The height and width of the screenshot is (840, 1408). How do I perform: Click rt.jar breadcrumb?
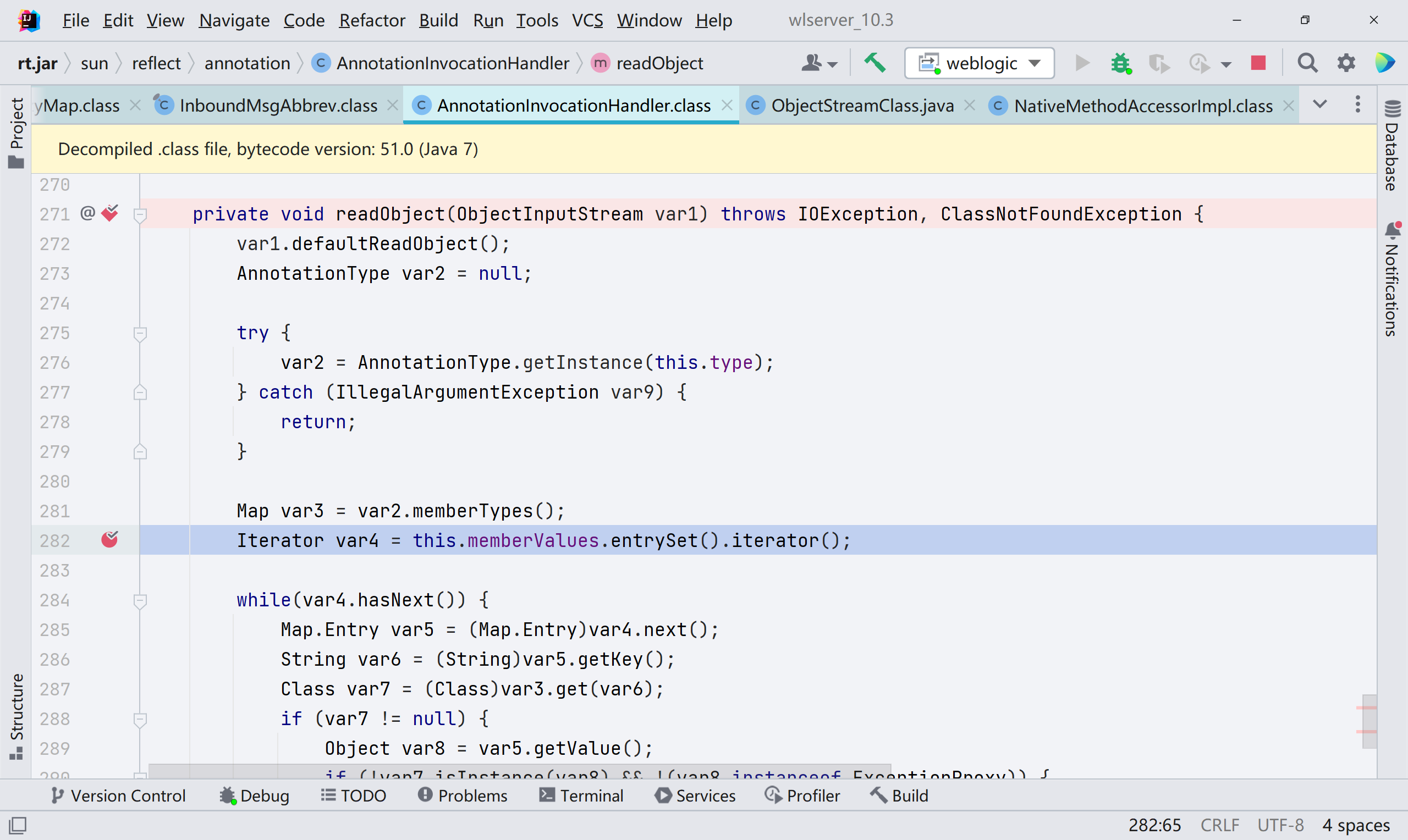(37, 63)
